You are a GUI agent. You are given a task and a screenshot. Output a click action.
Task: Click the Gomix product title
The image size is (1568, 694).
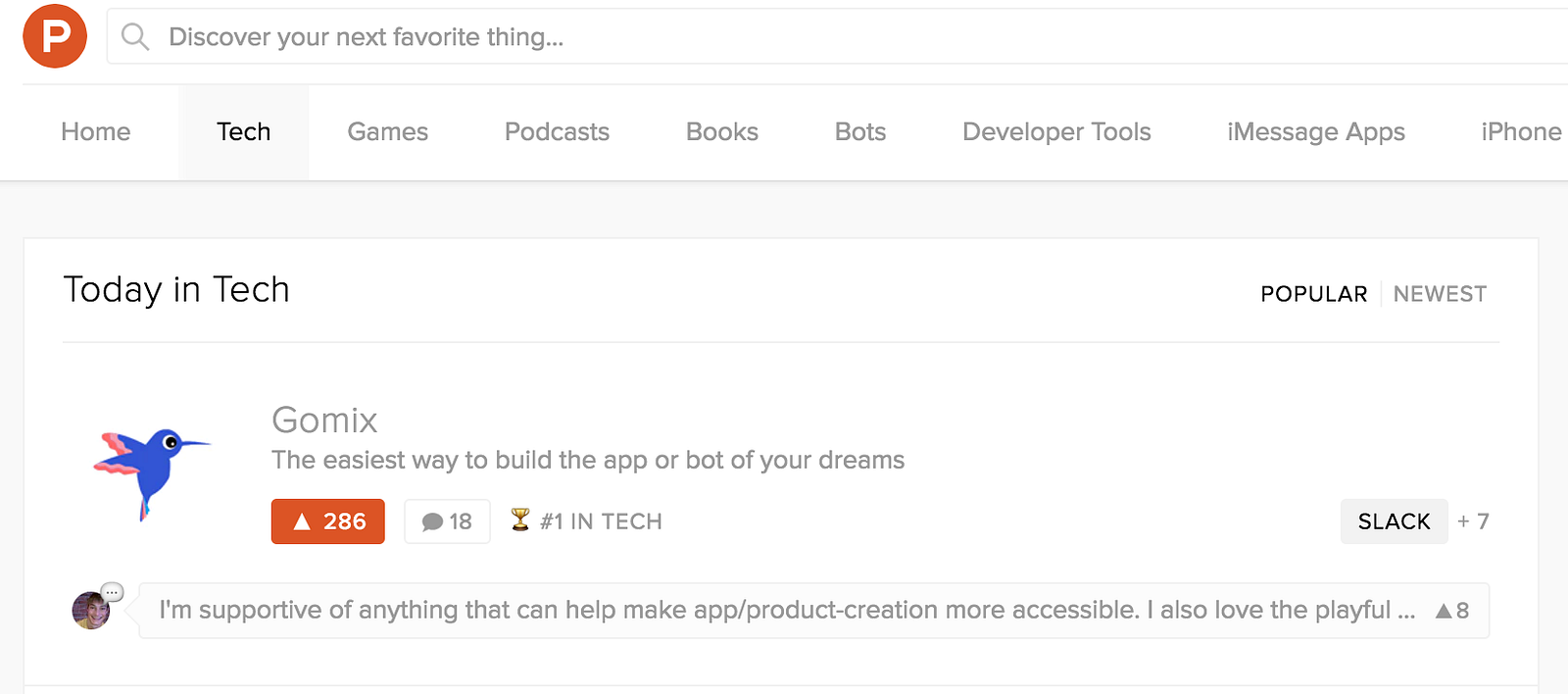(x=324, y=420)
